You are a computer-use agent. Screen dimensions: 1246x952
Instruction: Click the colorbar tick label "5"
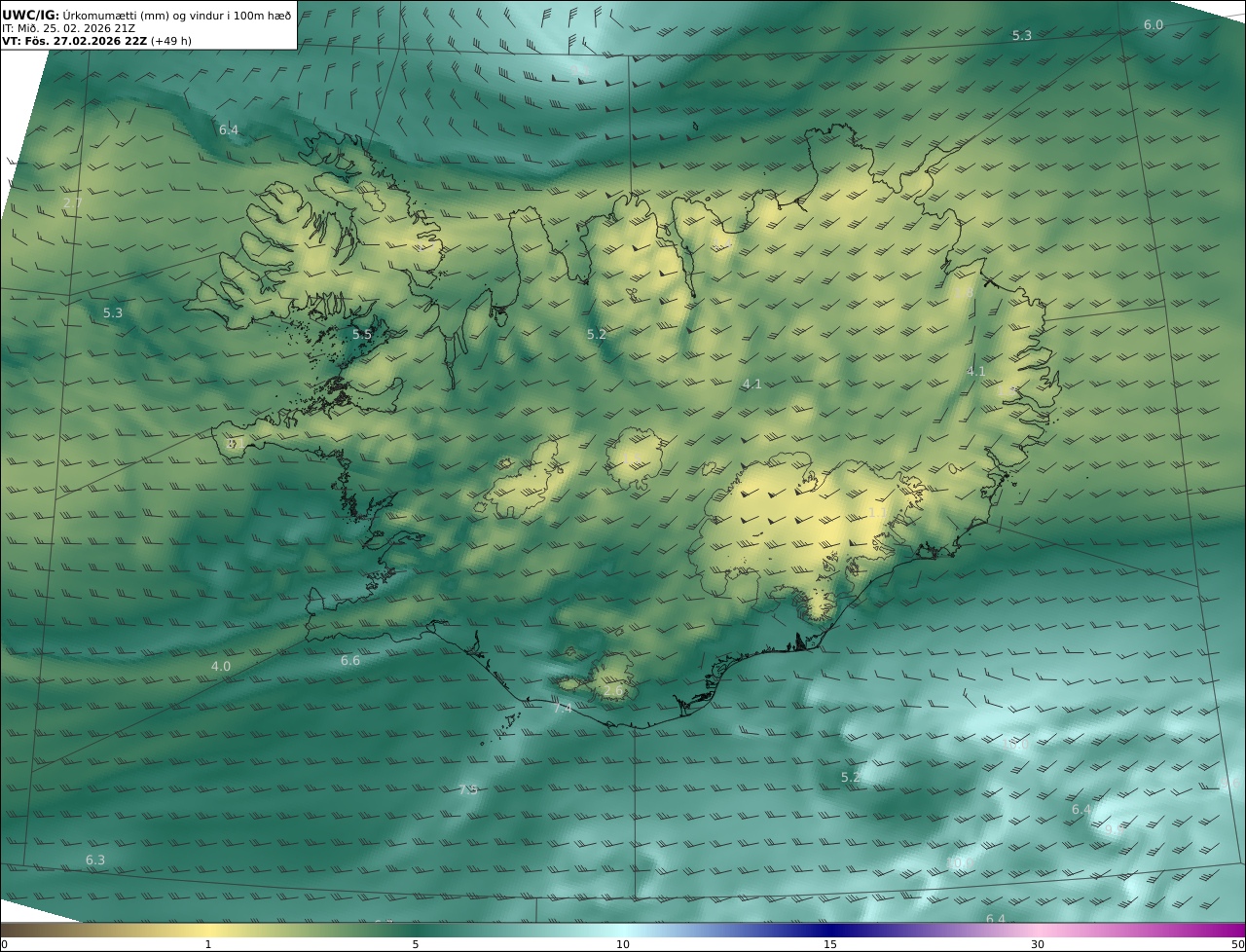(416, 944)
